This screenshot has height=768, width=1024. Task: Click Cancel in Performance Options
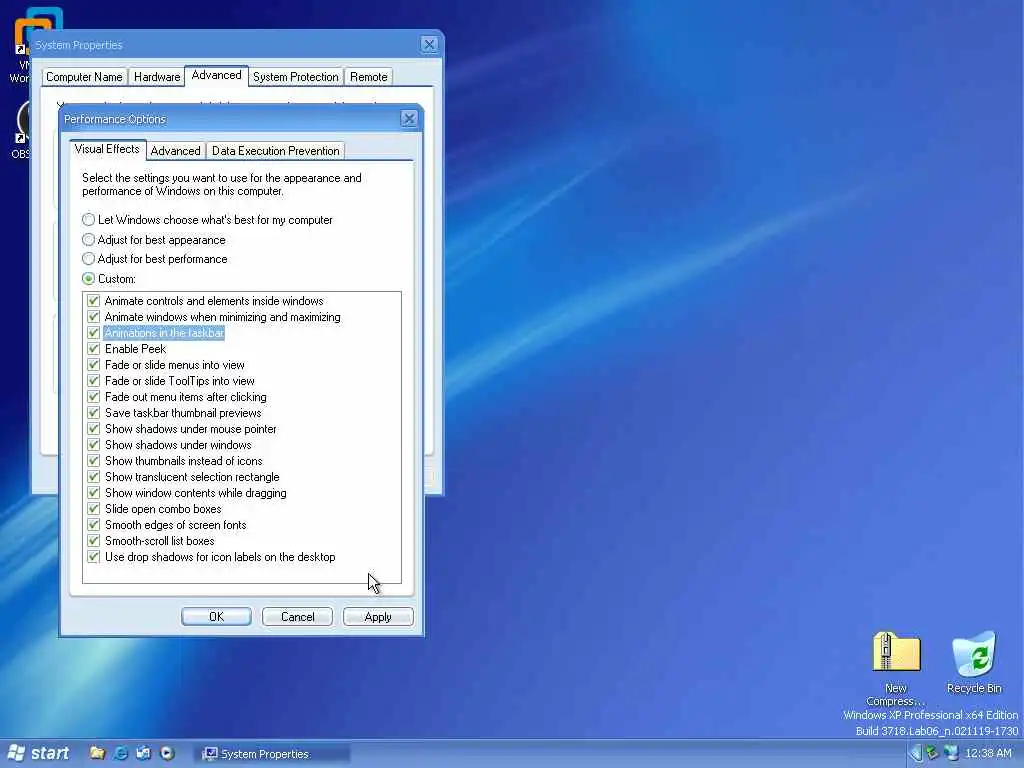coord(297,616)
